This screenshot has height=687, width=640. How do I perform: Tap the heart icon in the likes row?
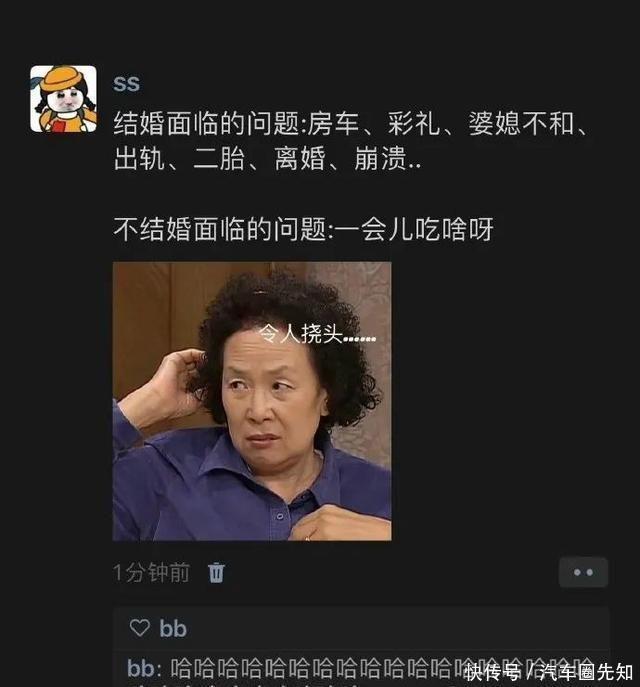tap(140, 628)
